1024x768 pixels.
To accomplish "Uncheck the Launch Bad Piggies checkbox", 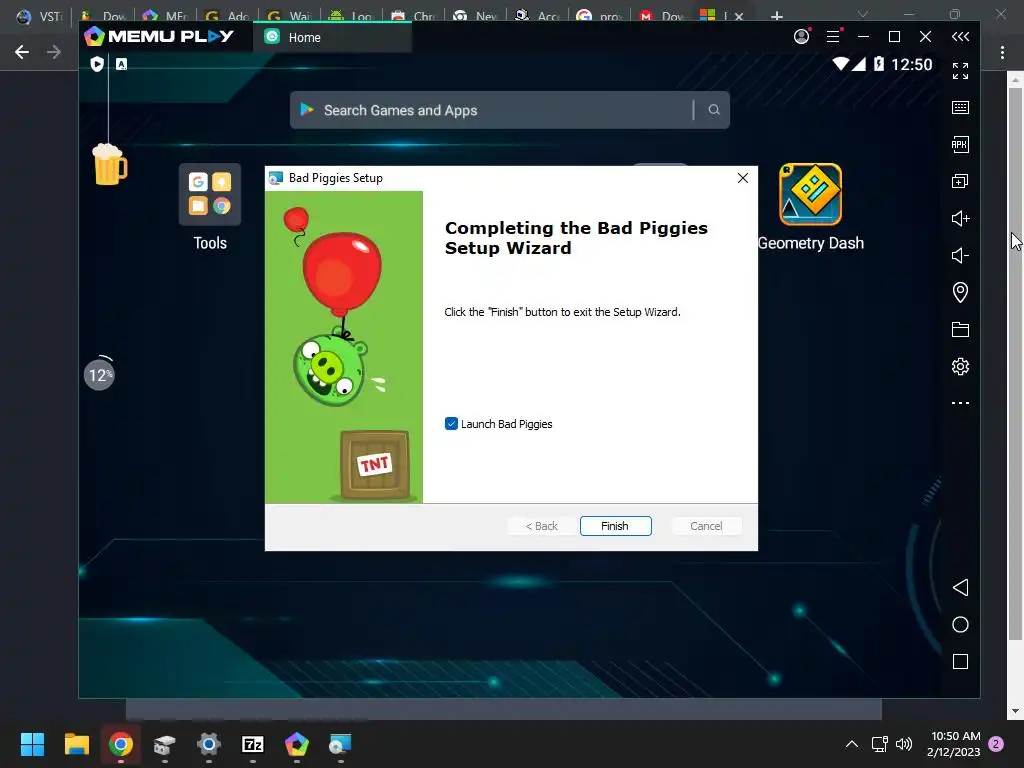I will [451, 424].
